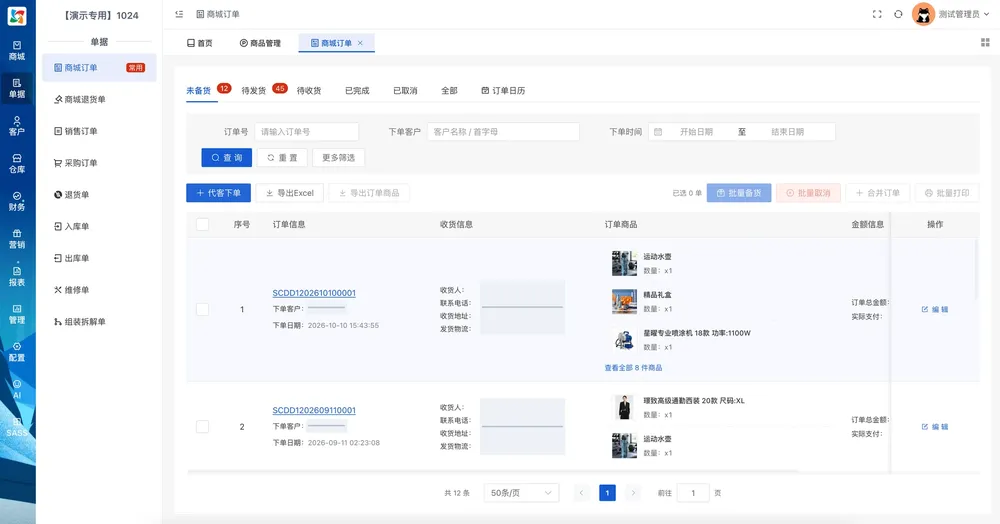Select 采购订单 in the sidebar

point(99,163)
